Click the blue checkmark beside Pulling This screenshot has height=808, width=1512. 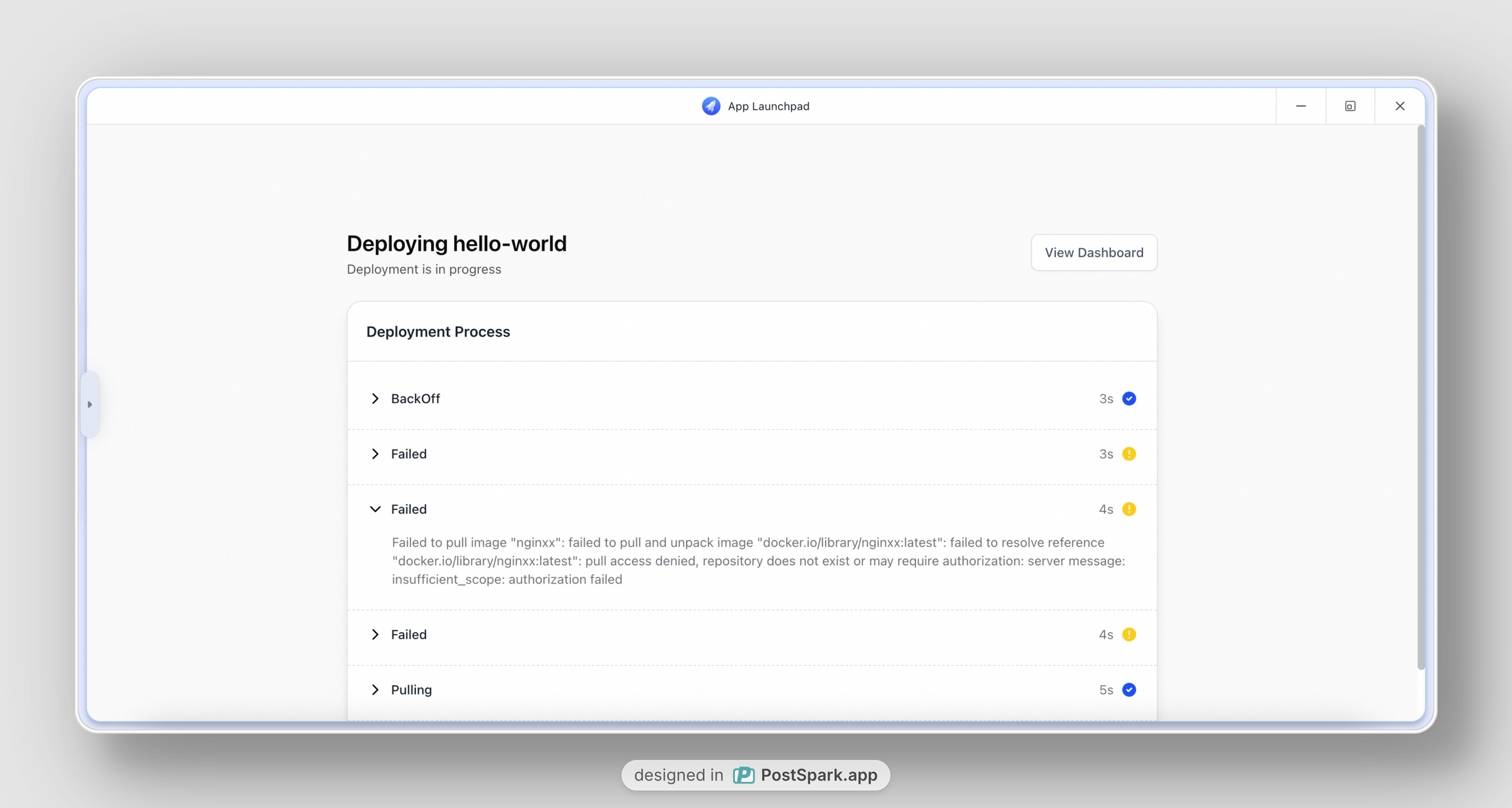click(1129, 689)
